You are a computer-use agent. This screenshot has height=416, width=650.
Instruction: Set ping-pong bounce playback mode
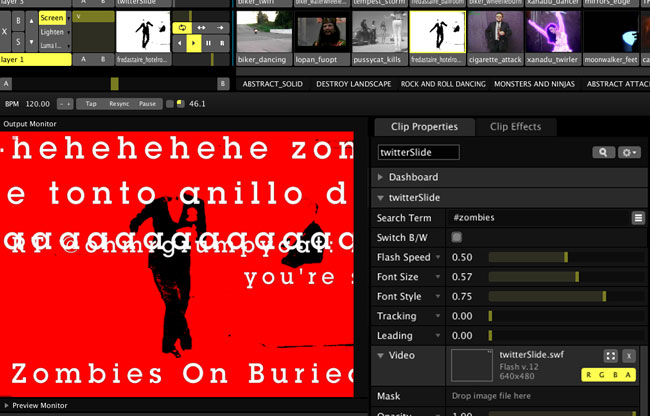click(201, 28)
